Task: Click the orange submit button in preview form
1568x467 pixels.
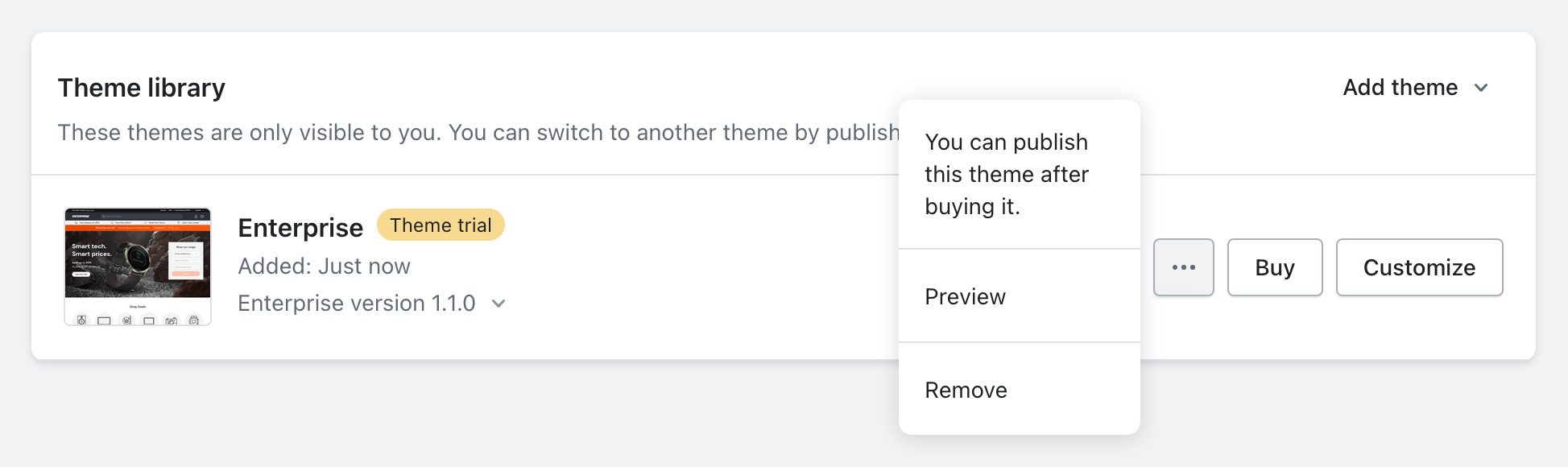Action: point(186,273)
